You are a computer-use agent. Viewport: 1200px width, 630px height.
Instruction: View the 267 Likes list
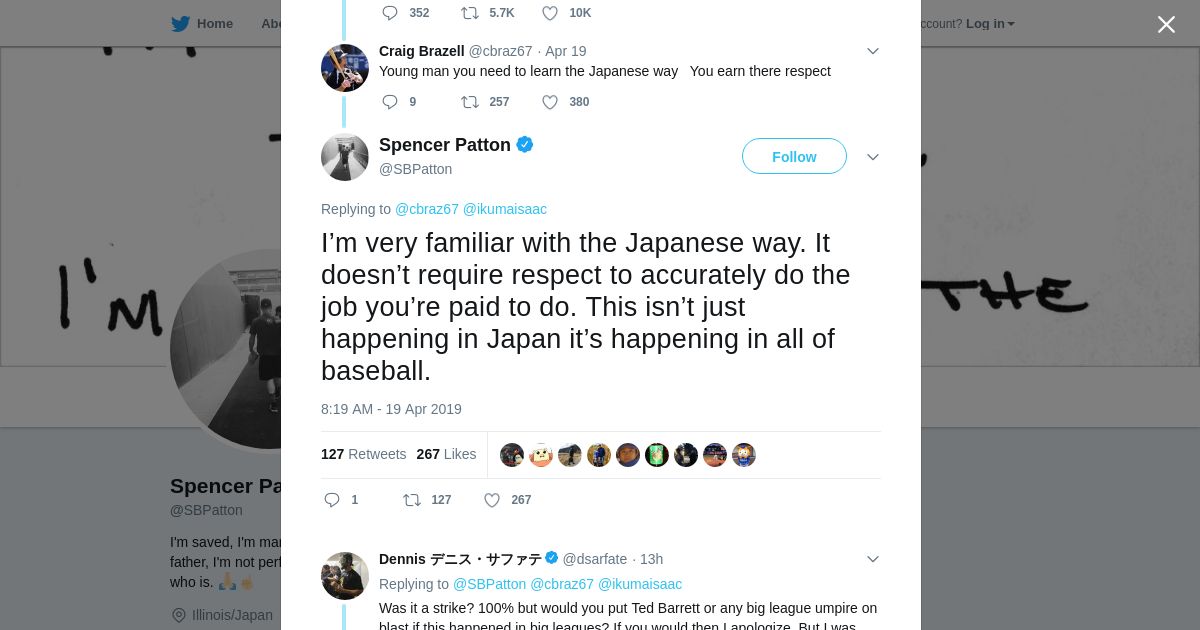pos(446,454)
